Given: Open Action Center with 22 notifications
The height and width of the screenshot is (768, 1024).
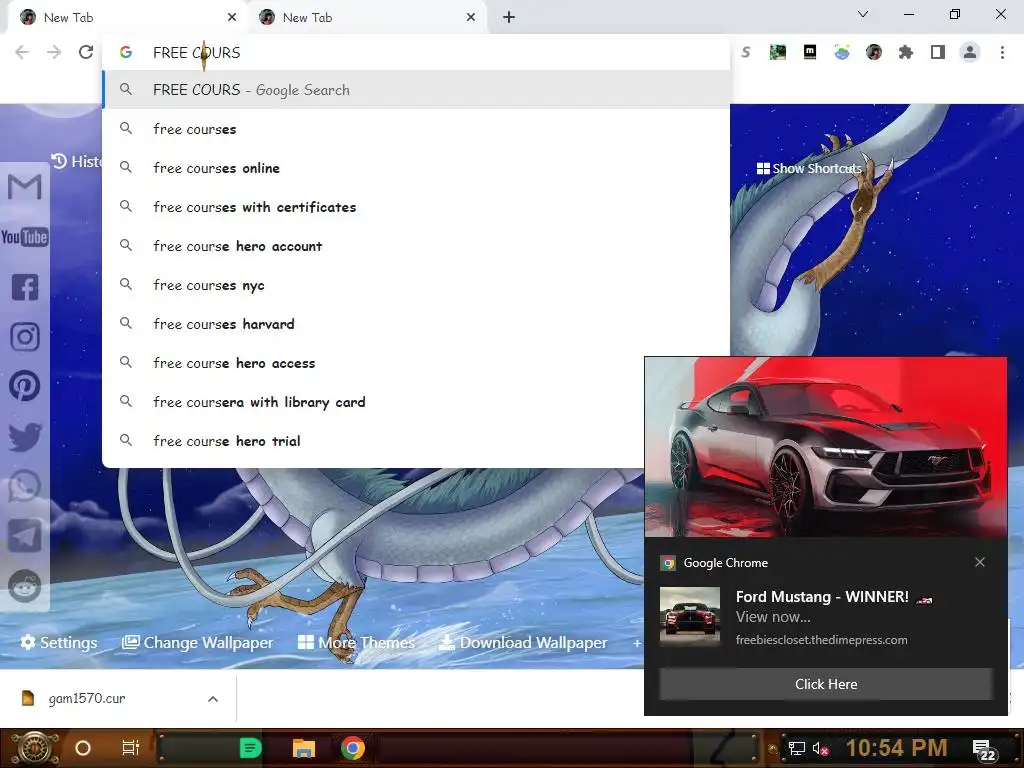Looking at the screenshot, I should click(985, 750).
